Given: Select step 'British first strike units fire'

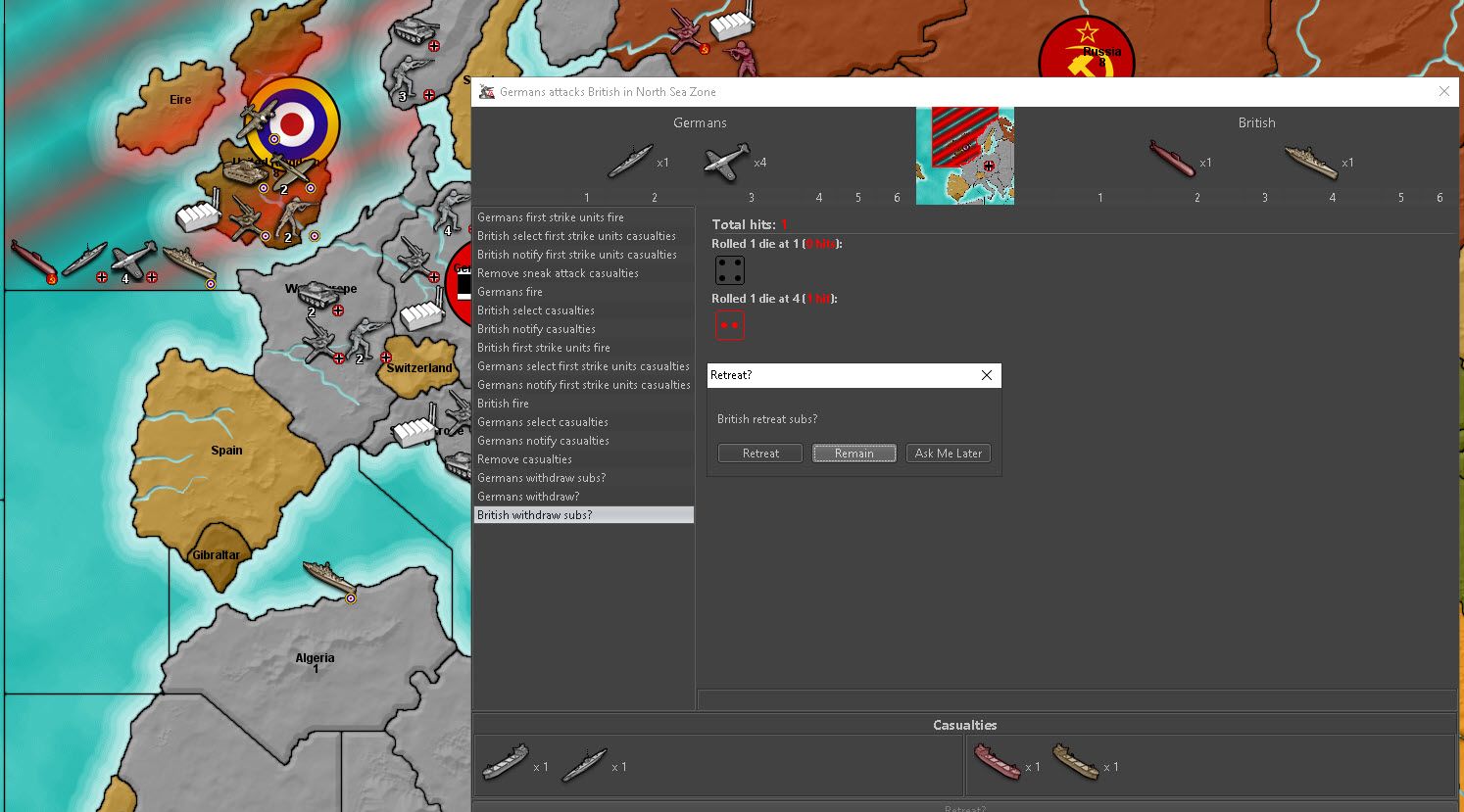Looking at the screenshot, I should pos(584,348).
